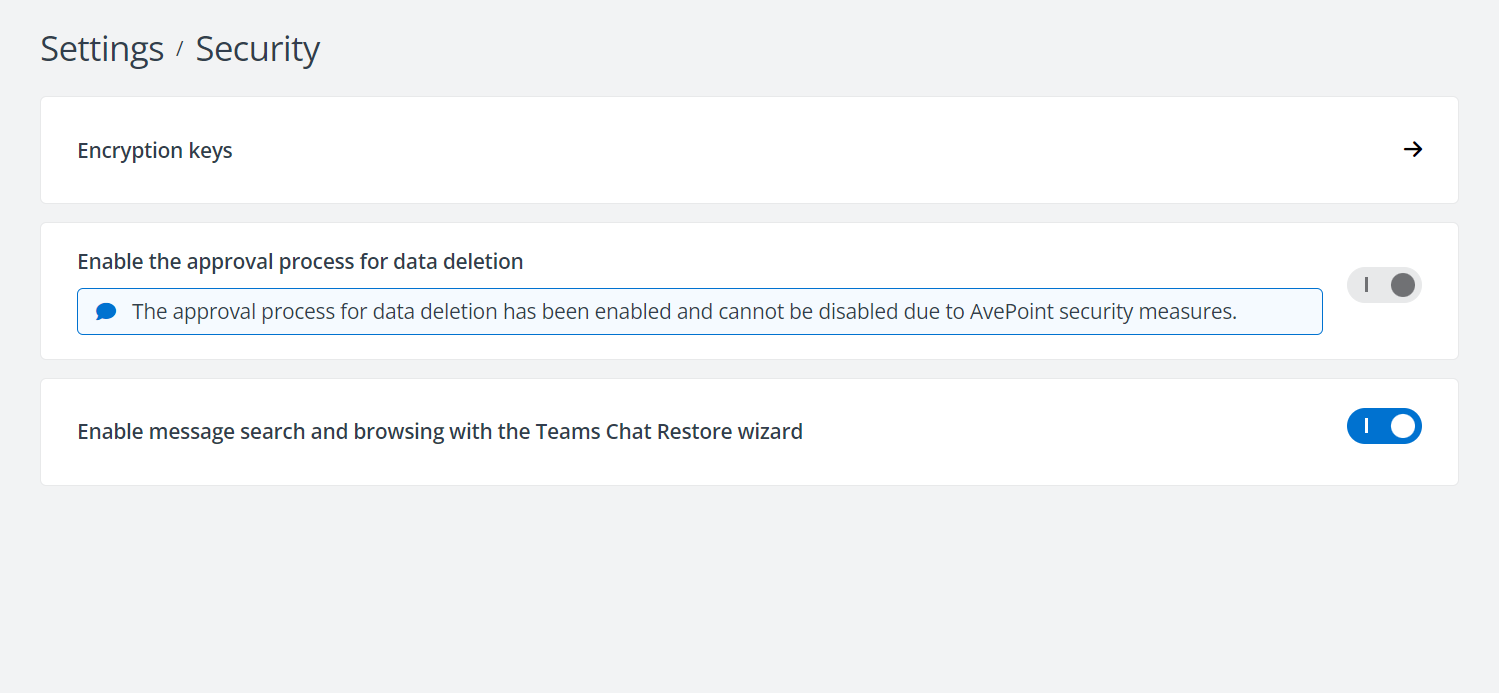Click the AvePoint security measures notice banner

pos(700,311)
